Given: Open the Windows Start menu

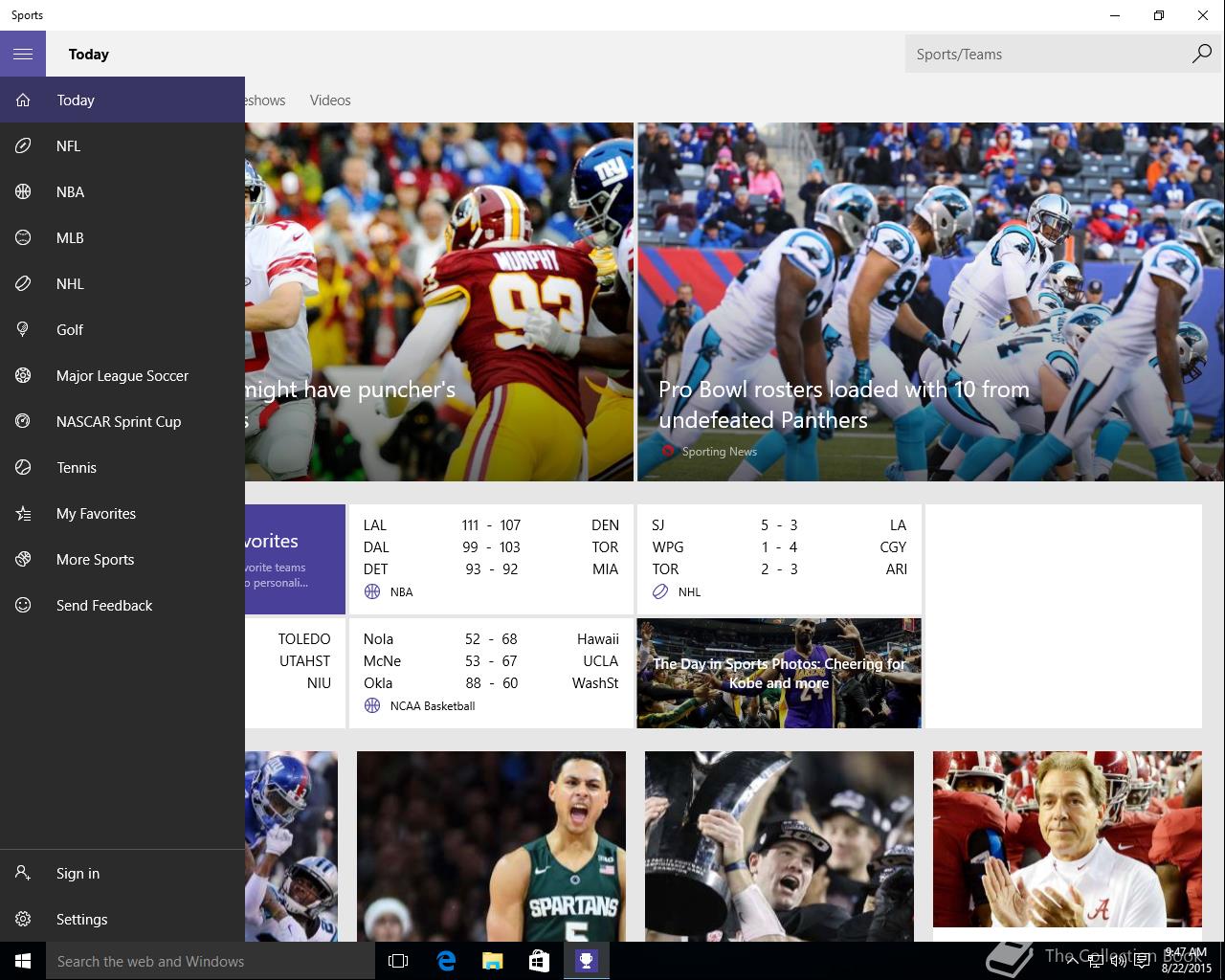Looking at the screenshot, I should point(23,961).
